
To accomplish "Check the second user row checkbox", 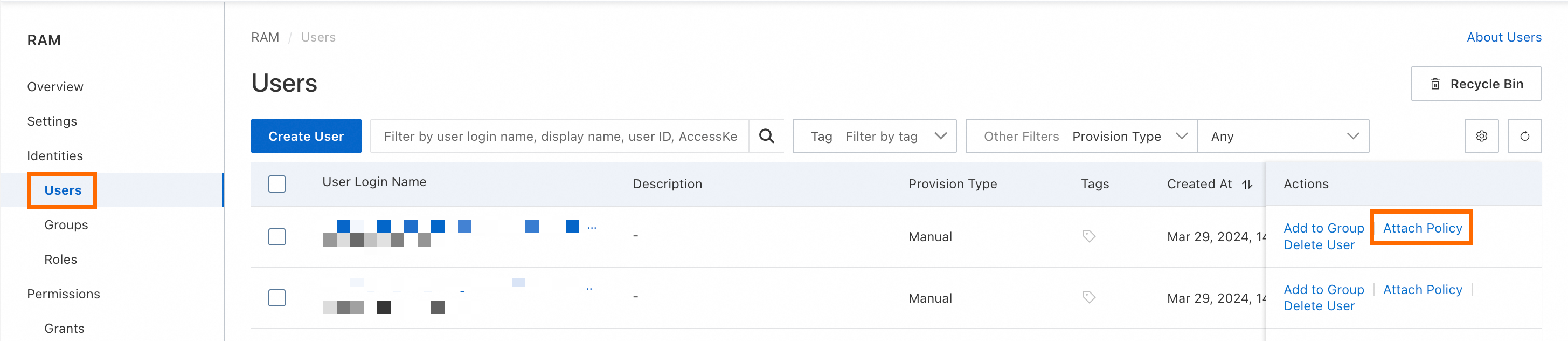I will (x=277, y=298).
